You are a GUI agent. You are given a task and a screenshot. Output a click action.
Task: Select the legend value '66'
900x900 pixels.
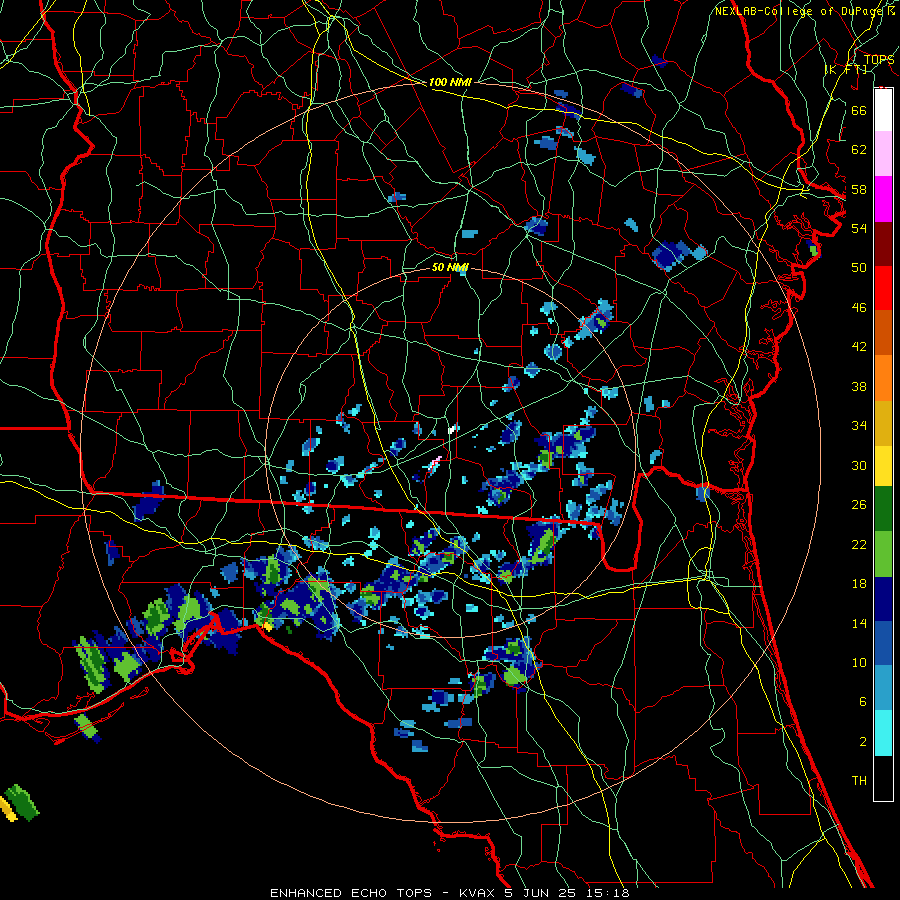[859, 110]
